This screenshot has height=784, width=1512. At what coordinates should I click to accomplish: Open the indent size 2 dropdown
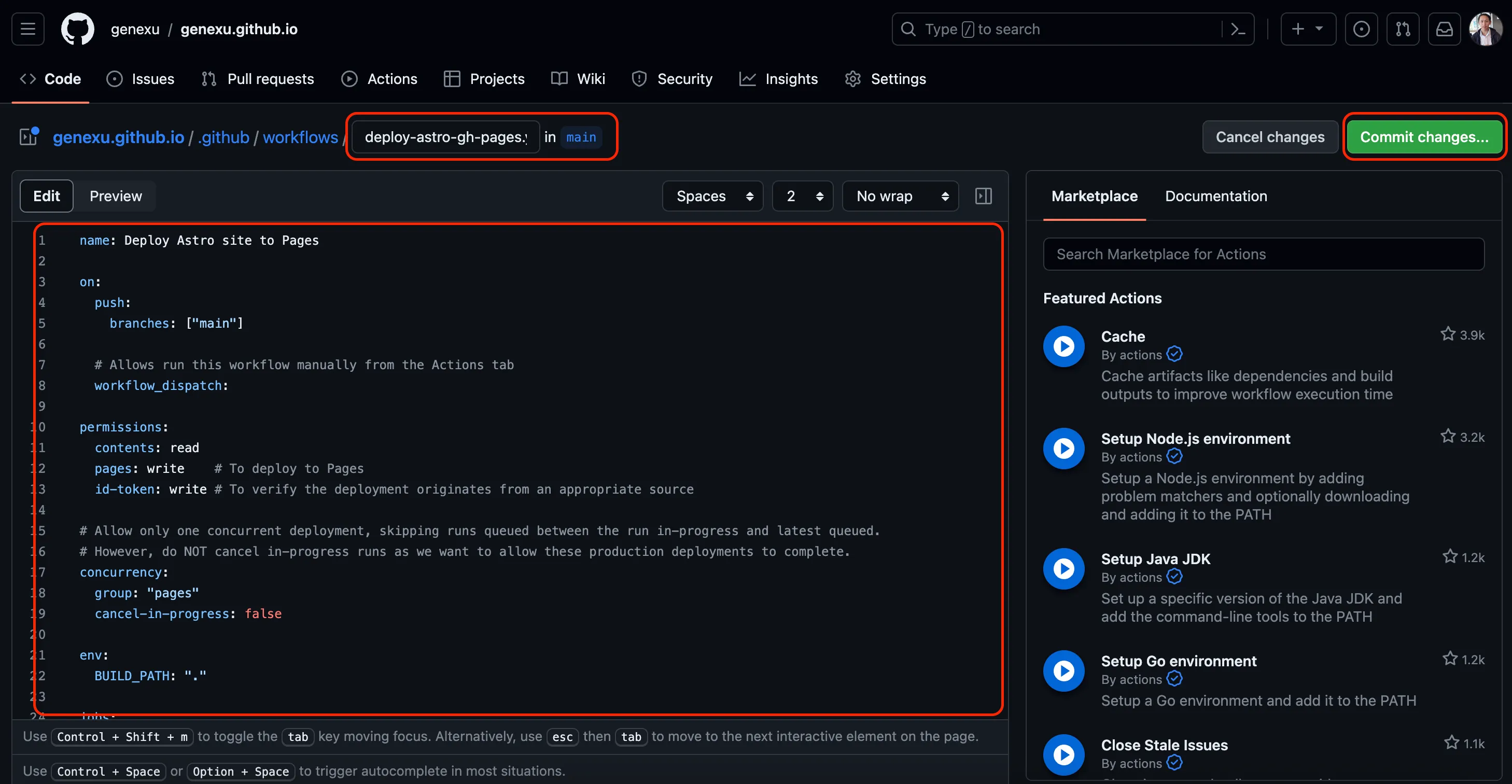tap(802, 196)
